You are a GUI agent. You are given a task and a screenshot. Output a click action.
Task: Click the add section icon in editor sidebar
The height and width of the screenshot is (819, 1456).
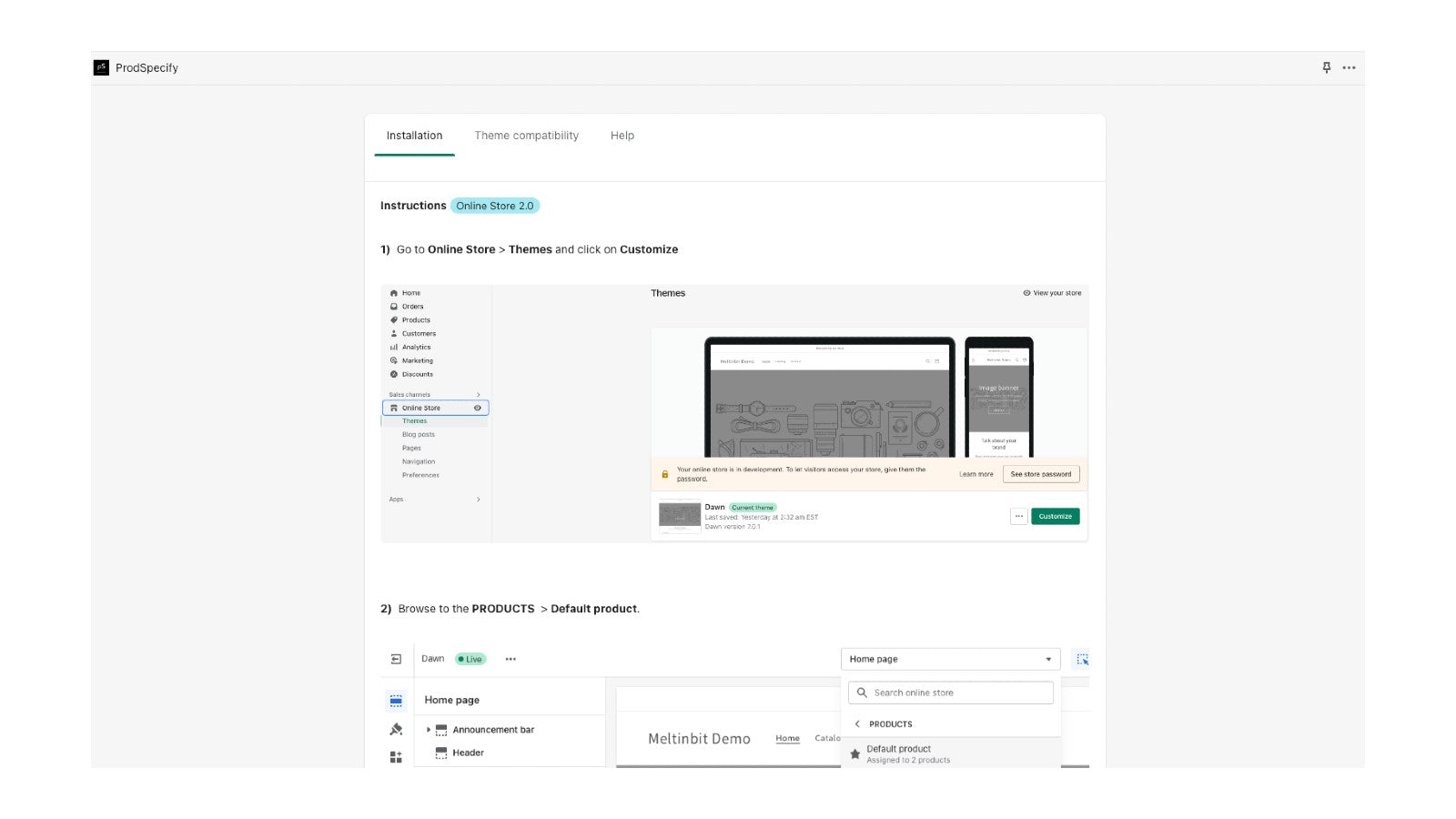(395, 756)
